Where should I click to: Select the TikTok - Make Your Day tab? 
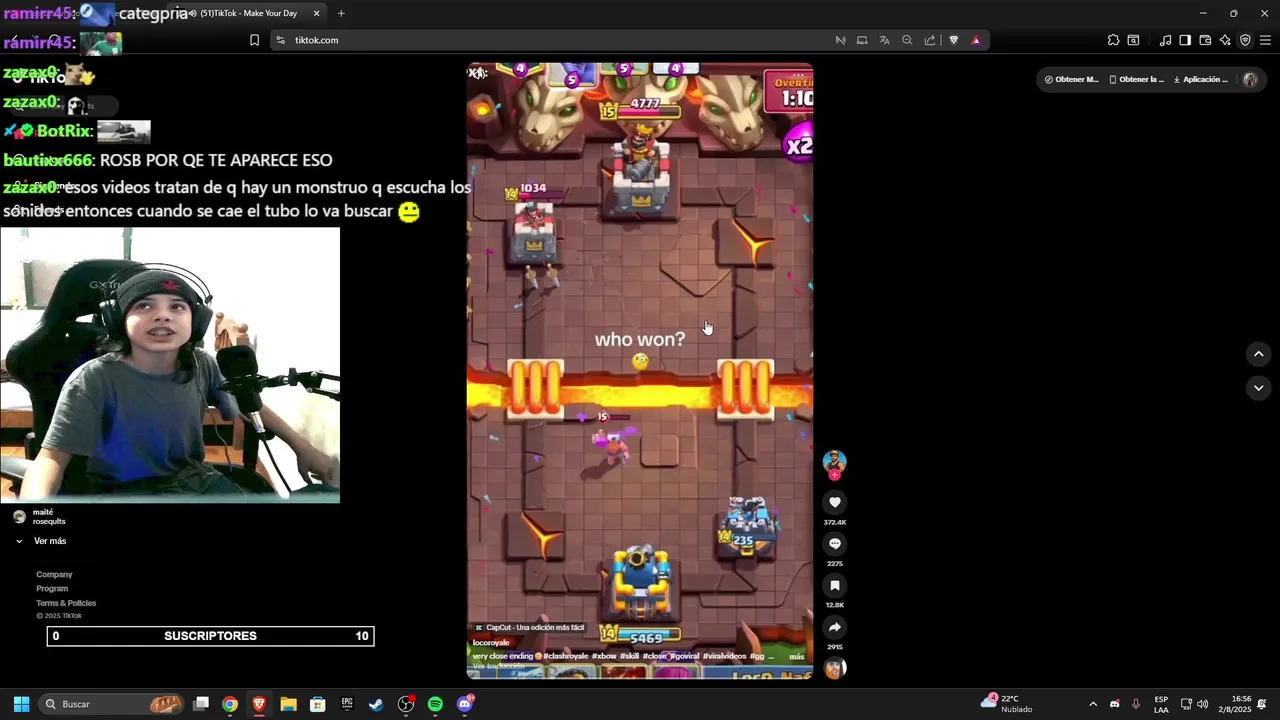point(248,13)
